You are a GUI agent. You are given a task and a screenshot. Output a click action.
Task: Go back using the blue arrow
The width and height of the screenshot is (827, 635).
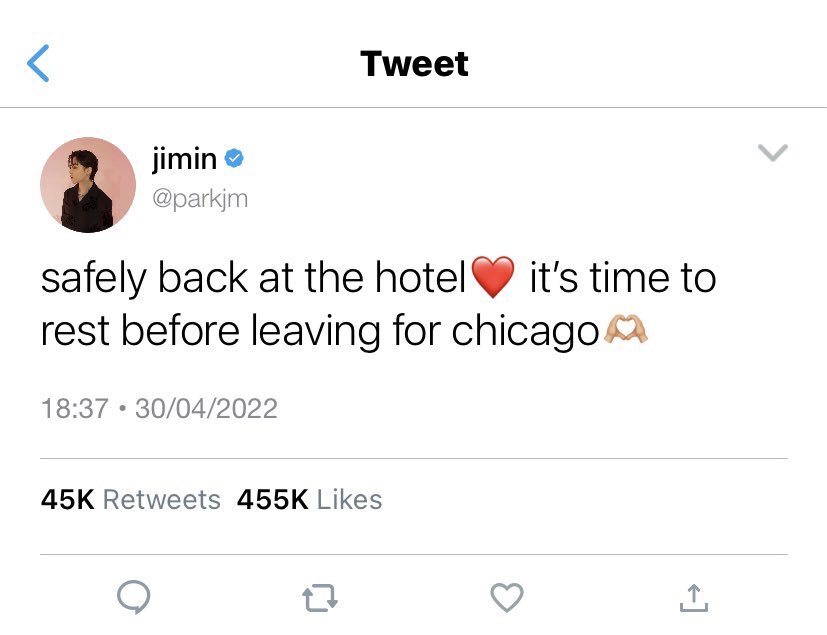38,63
